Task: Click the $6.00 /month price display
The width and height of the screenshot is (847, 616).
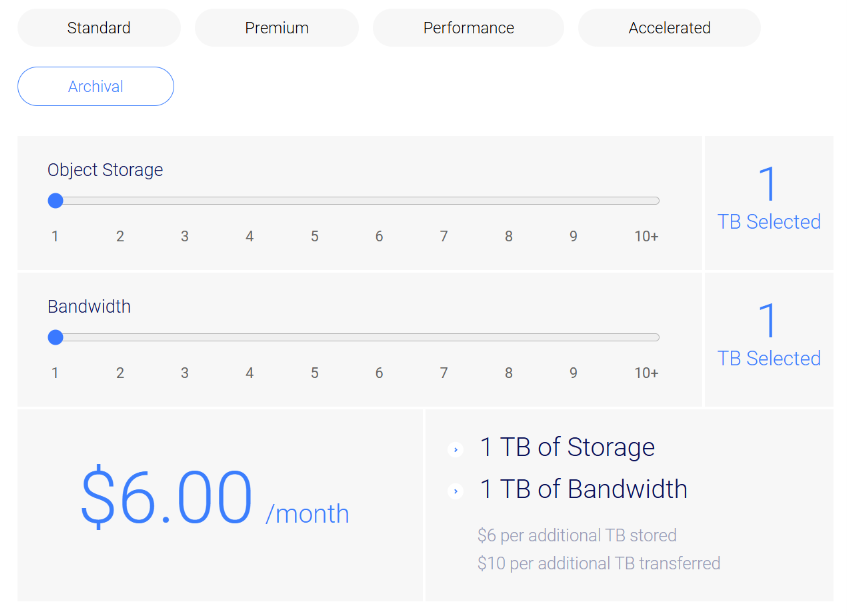Action: pos(215,497)
